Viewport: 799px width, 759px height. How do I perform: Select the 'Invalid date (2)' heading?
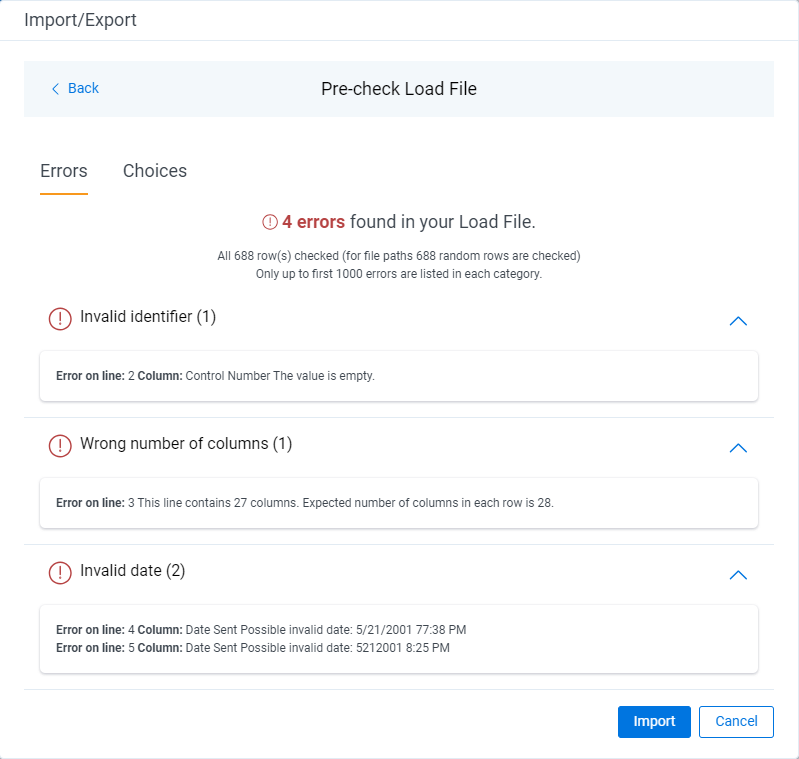[132, 571]
